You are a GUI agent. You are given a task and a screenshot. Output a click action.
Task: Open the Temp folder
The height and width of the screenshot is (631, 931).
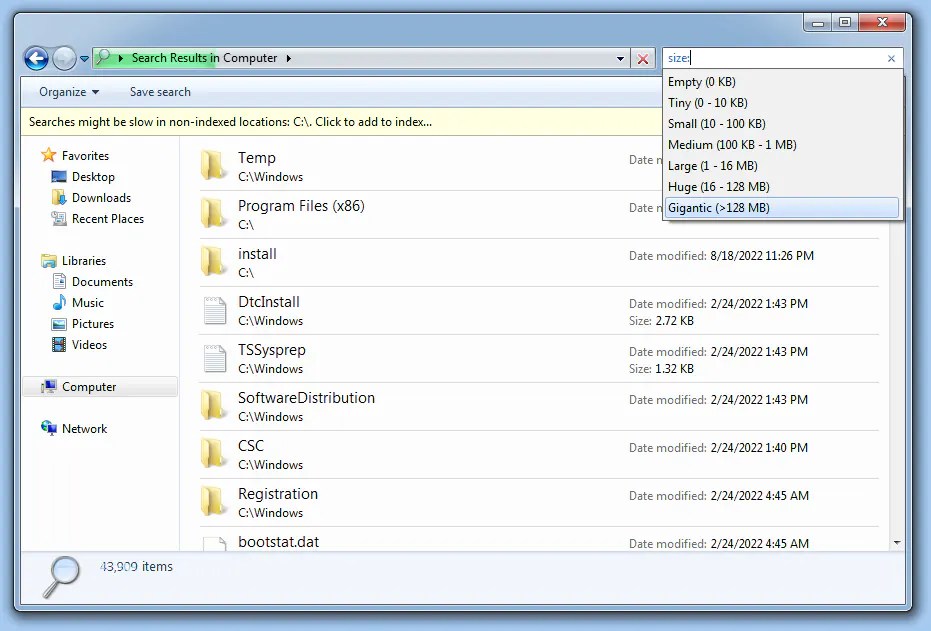257,158
